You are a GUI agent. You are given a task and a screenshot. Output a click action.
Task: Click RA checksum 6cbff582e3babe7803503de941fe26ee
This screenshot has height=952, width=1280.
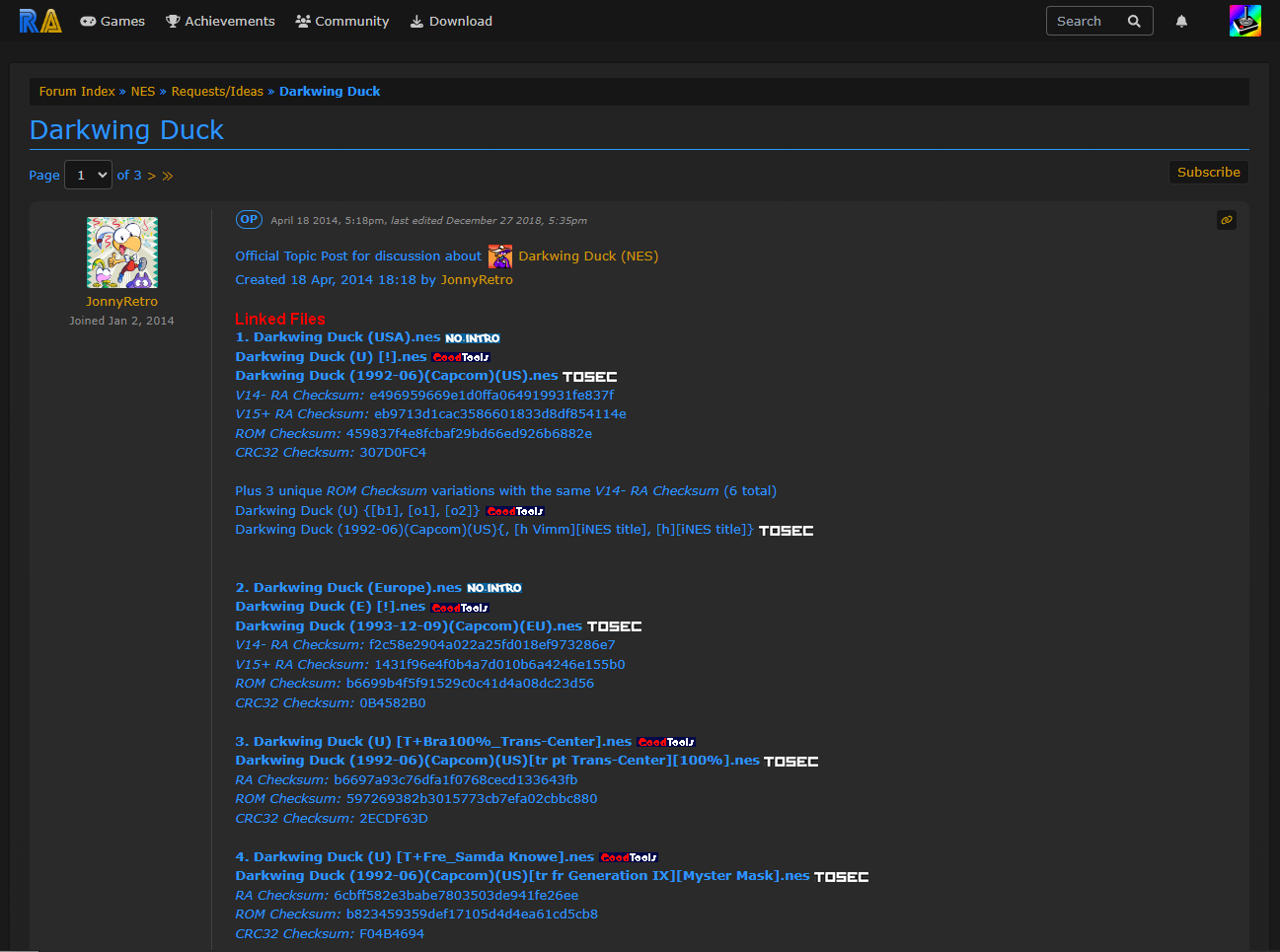click(x=456, y=896)
